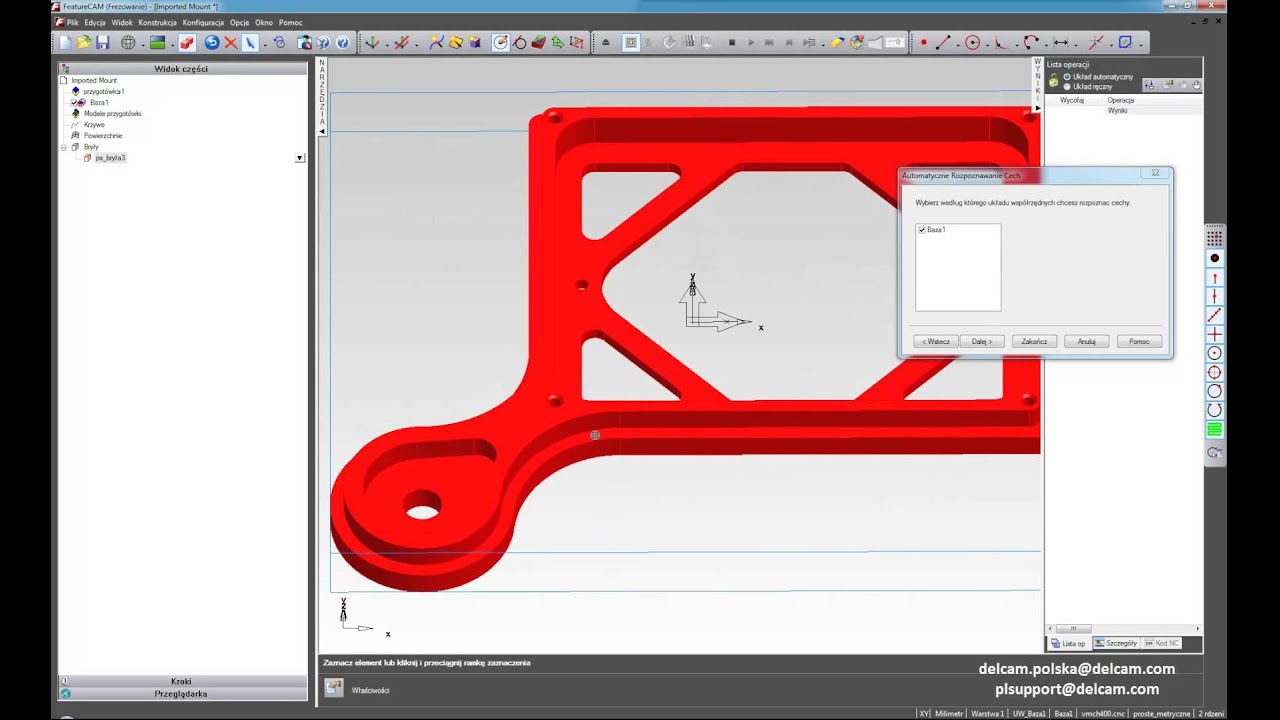Viewport: 1280px width, 720px height.
Task: Open the Plik menu
Action: 72,22
